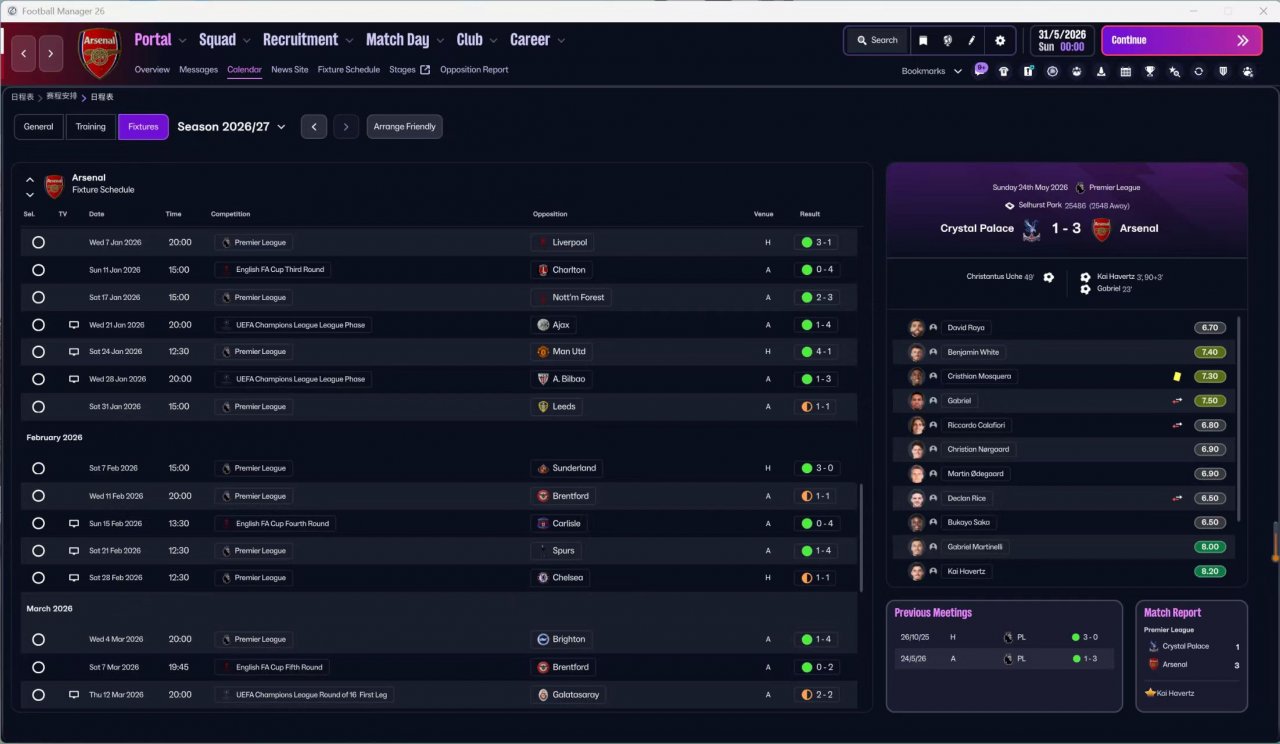Click the Arsenal crest in the header
This screenshot has width=1280, height=744.
100,53
